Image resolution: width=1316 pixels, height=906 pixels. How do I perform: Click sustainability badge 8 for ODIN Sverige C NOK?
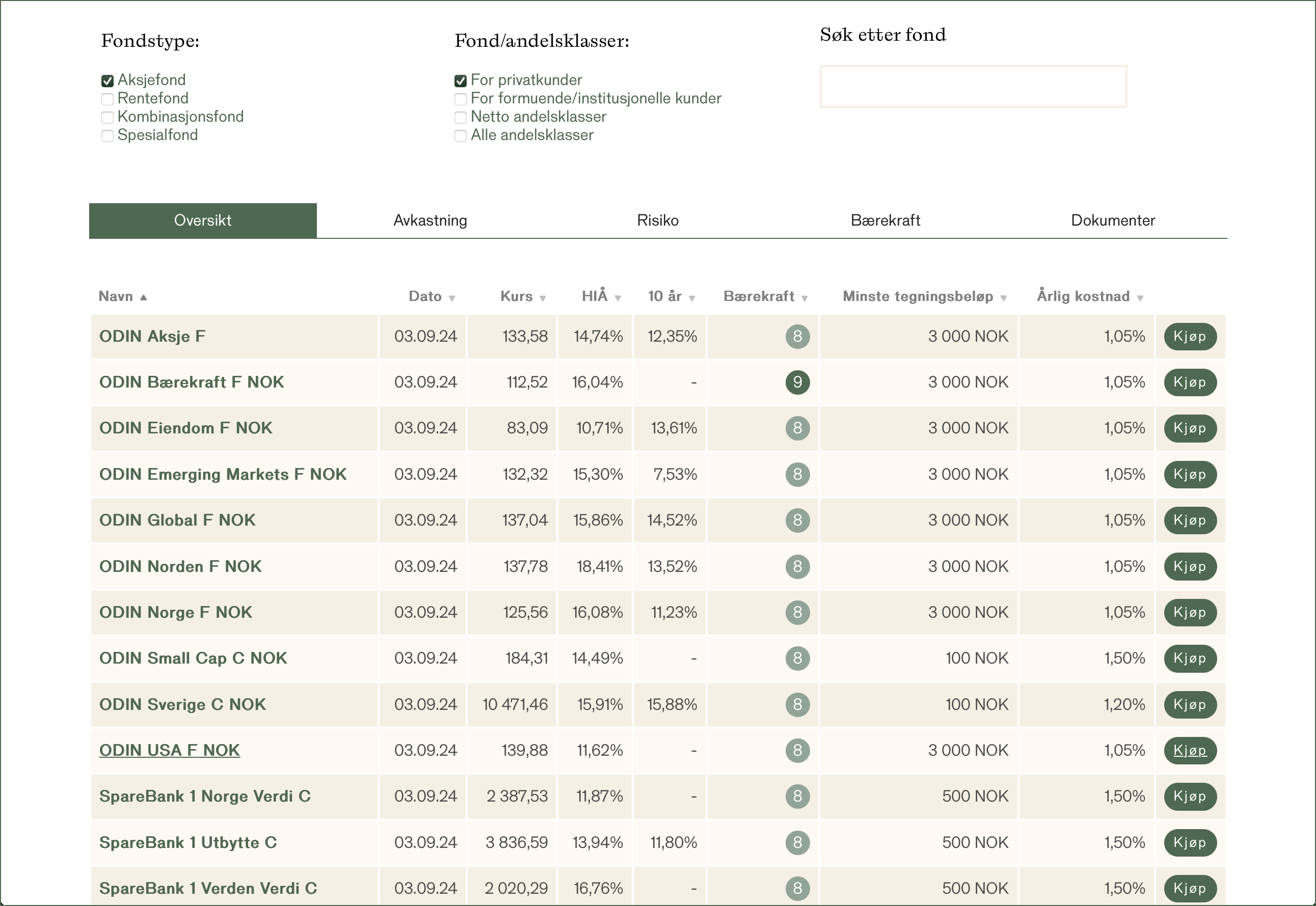pos(797,704)
